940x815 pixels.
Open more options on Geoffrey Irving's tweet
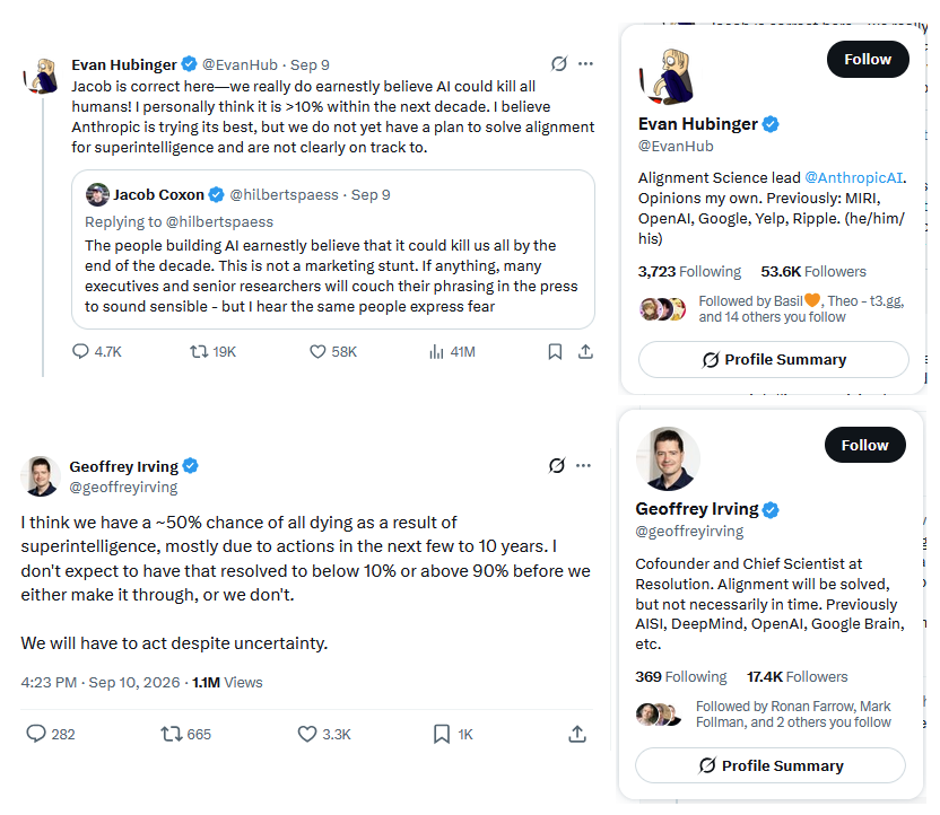click(x=583, y=465)
